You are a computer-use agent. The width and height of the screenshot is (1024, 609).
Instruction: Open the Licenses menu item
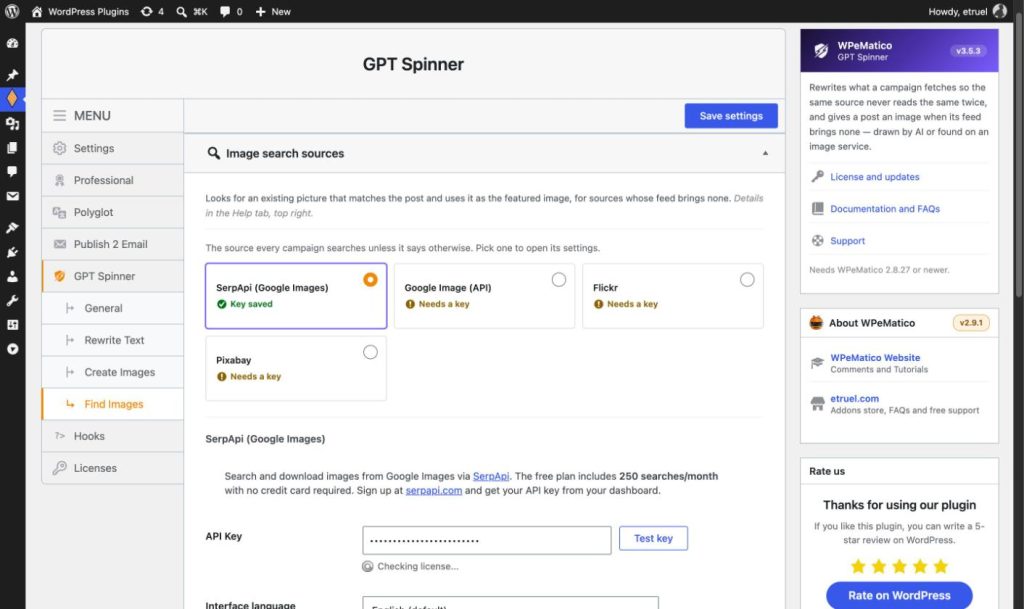click(x=112, y=468)
